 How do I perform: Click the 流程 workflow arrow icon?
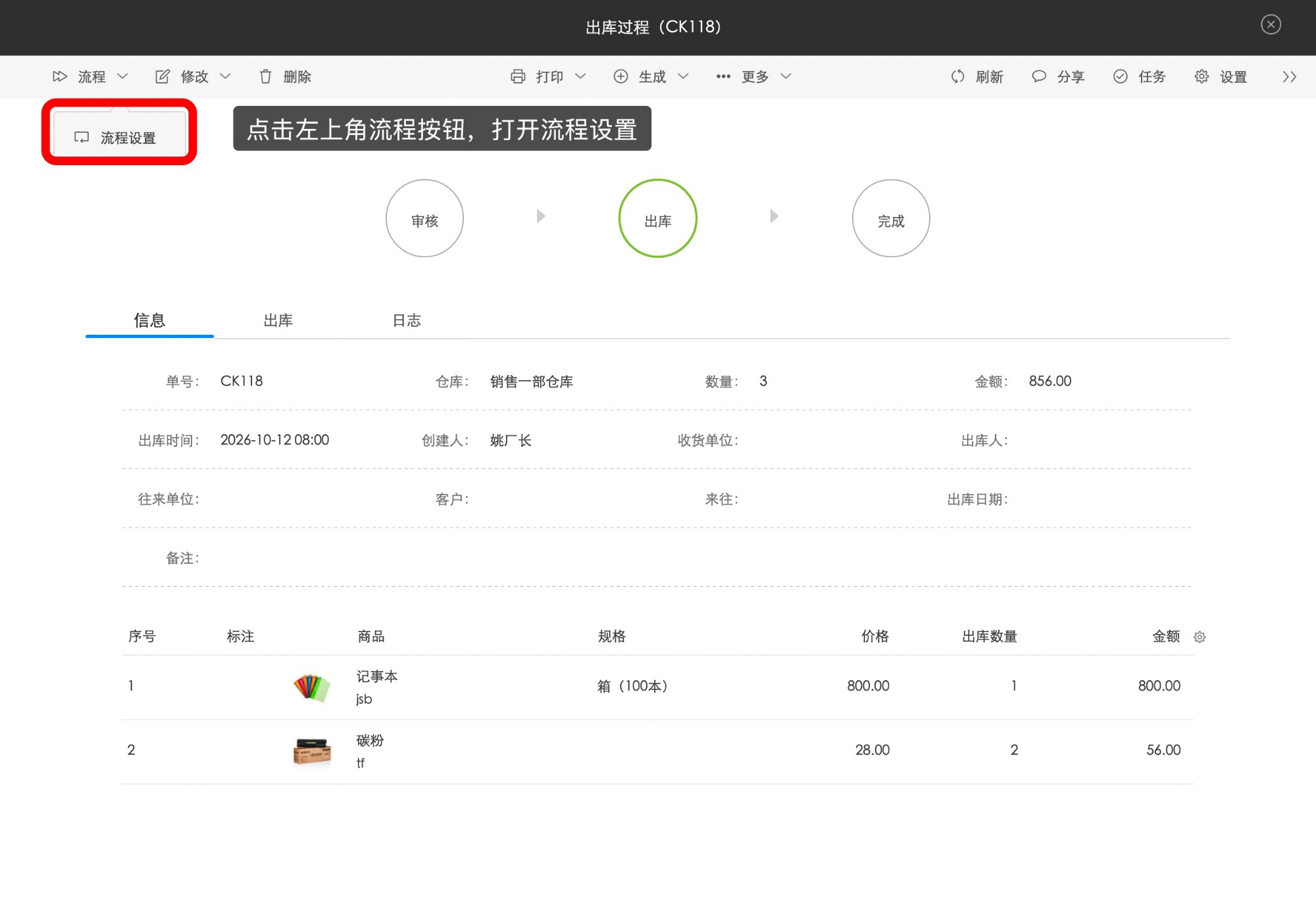60,76
